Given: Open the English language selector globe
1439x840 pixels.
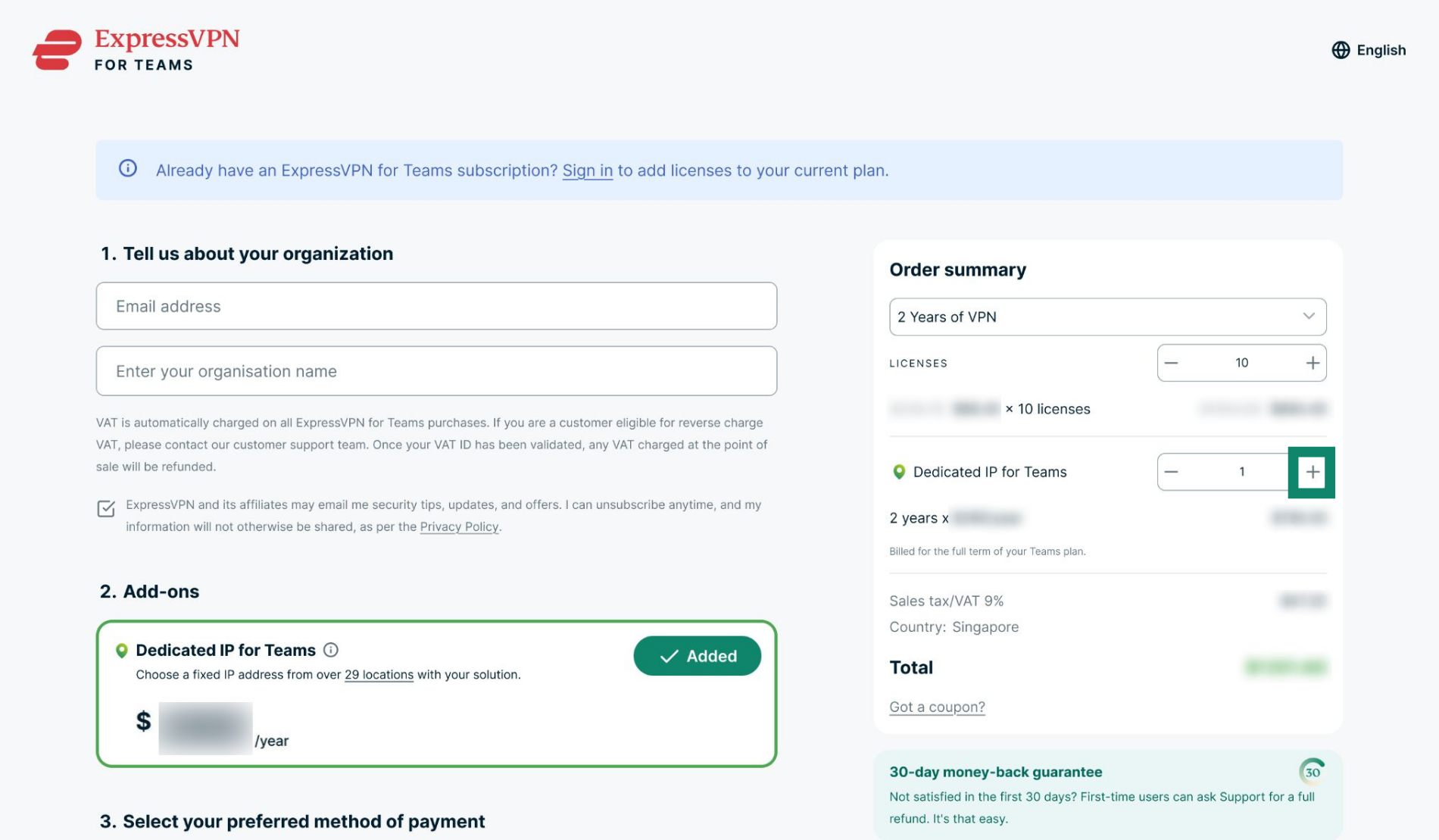Looking at the screenshot, I should [1341, 50].
